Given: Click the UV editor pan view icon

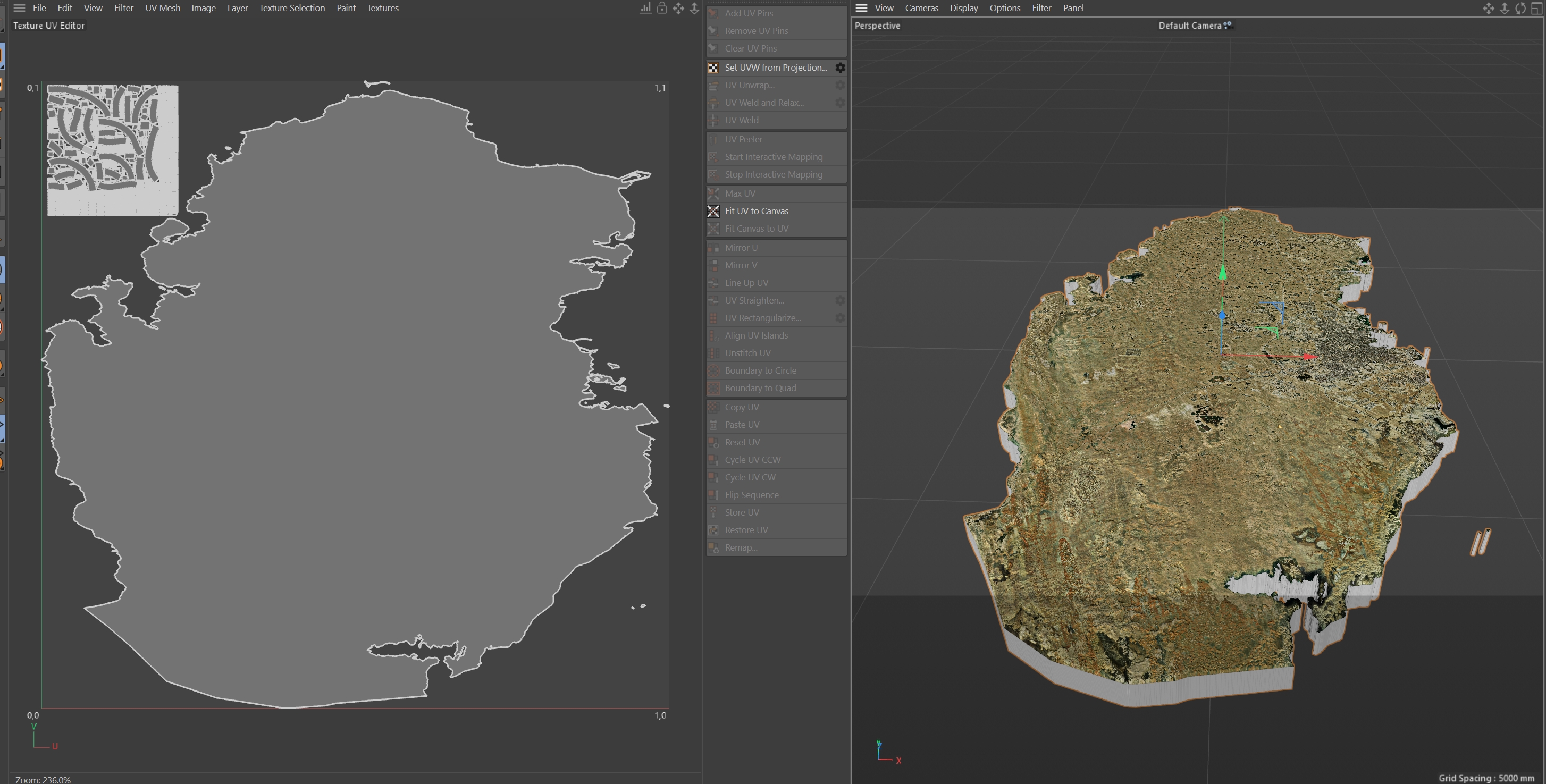Looking at the screenshot, I should (678, 8).
